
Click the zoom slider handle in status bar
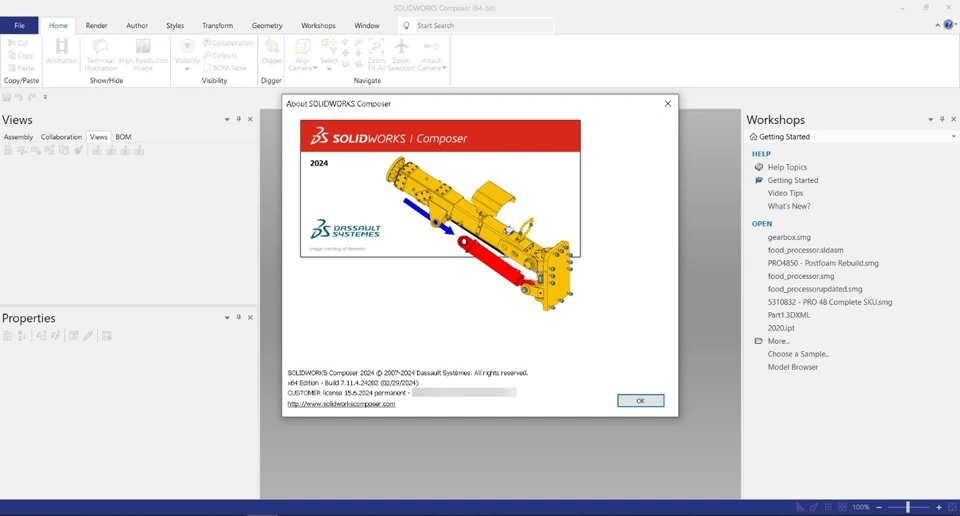[908, 507]
